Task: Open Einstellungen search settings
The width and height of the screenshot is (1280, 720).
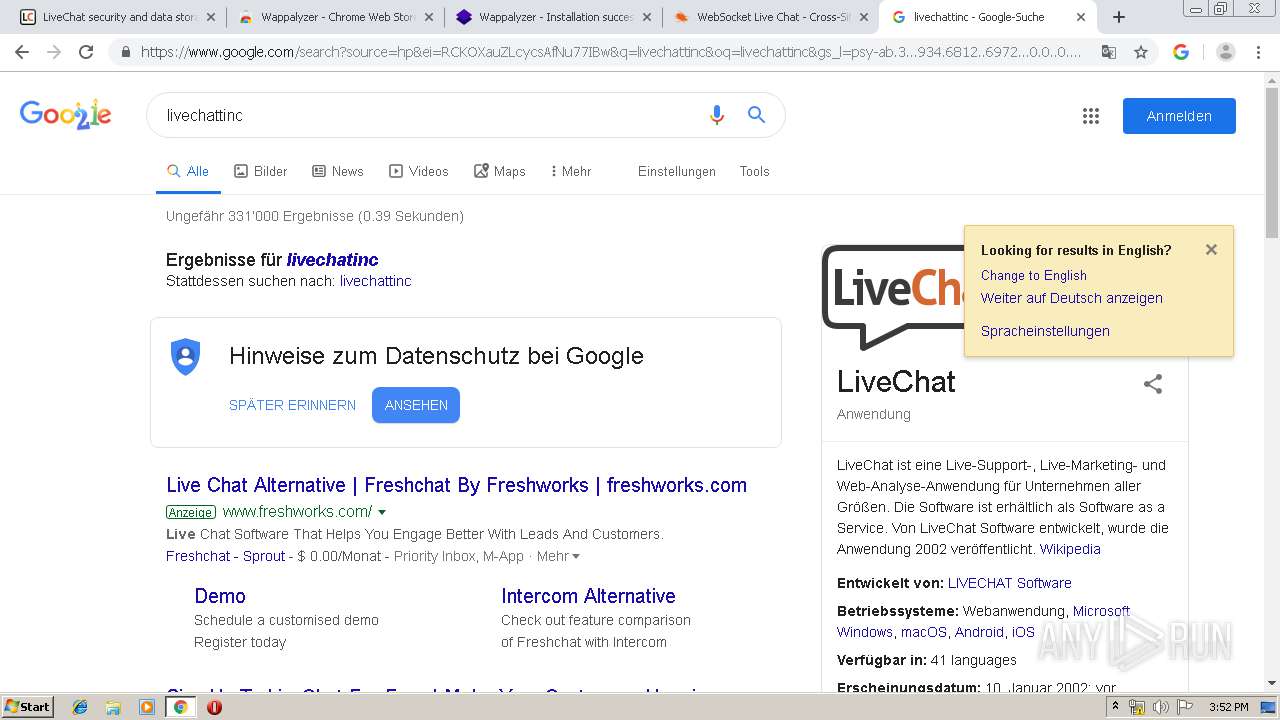Action: tap(677, 171)
